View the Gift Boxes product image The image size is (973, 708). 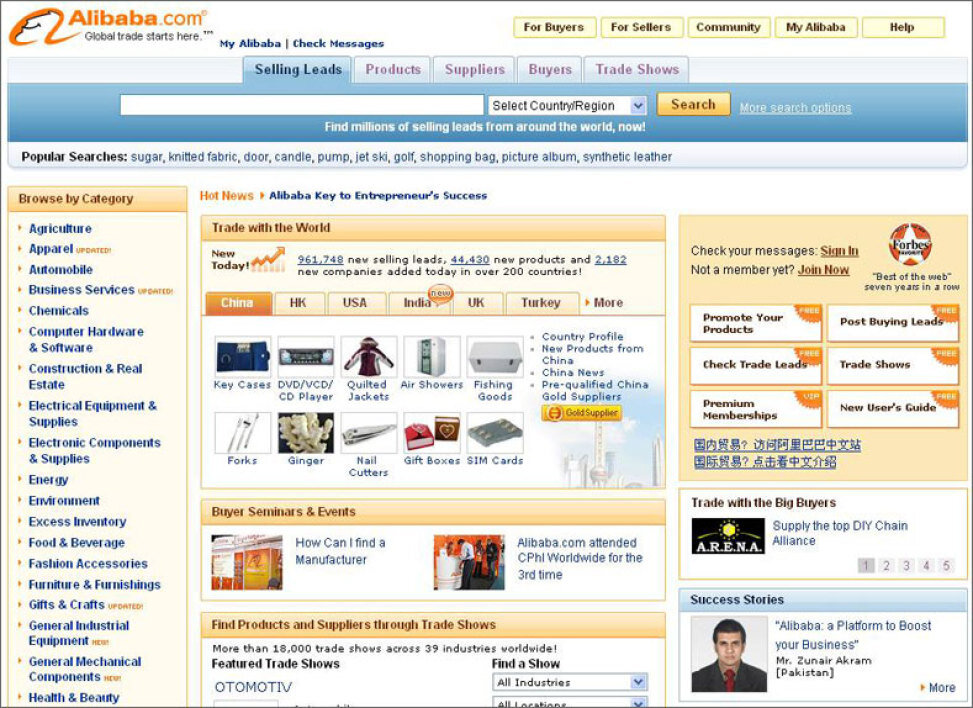coord(432,433)
